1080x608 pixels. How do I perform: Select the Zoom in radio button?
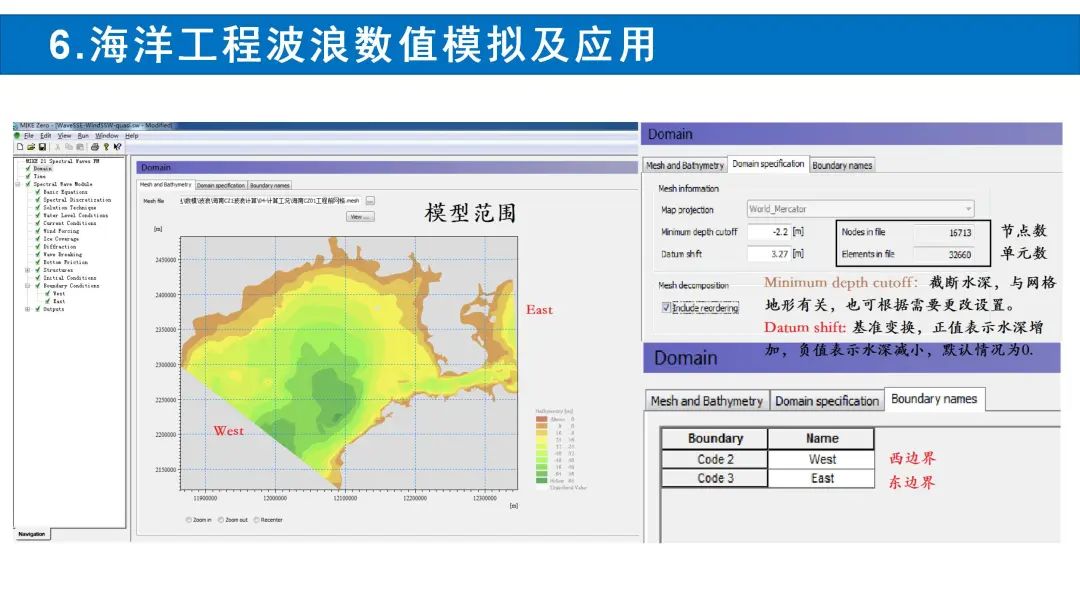[x=189, y=520]
